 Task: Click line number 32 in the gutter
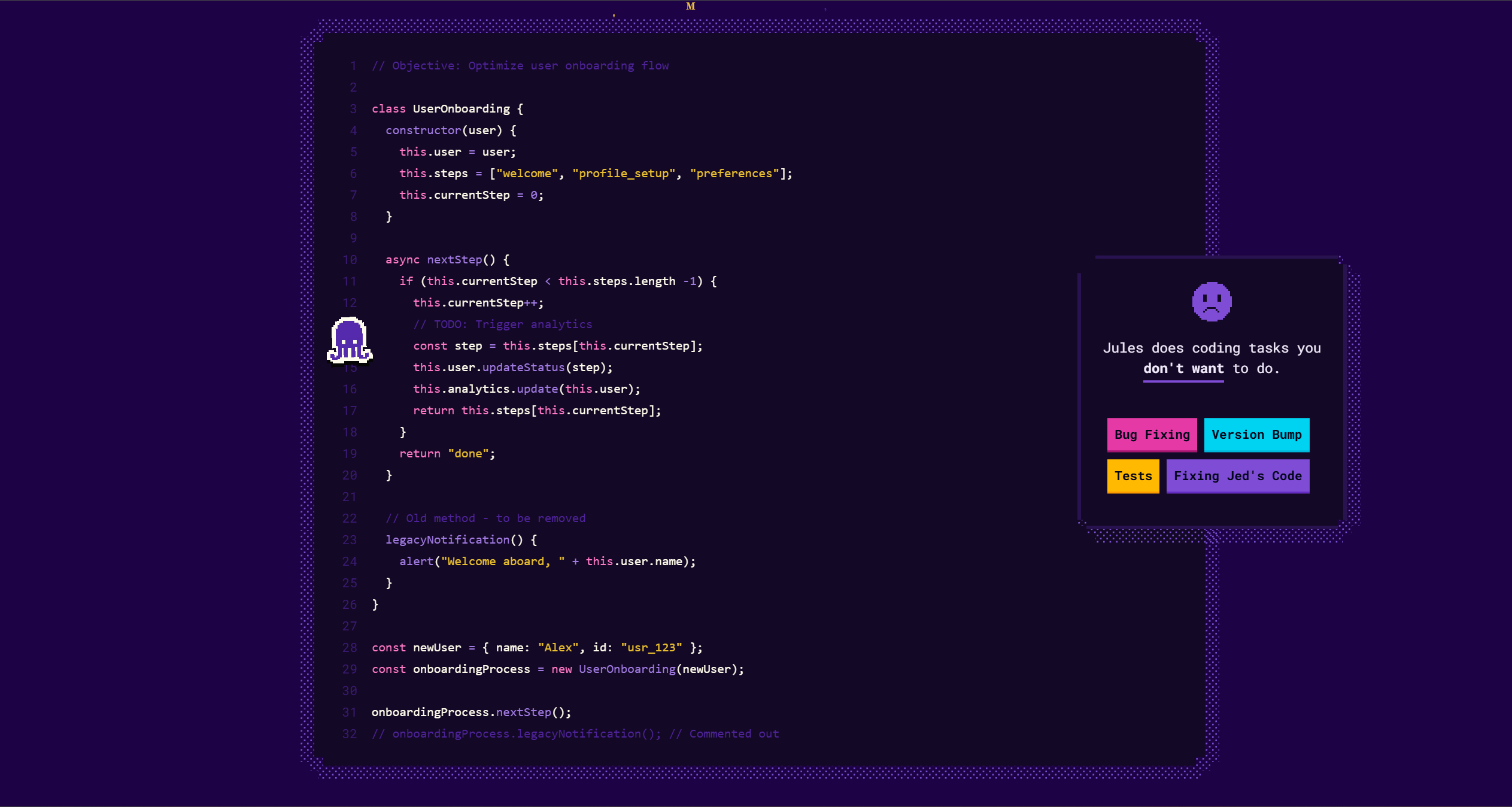pyautogui.click(x=350, y=734)
